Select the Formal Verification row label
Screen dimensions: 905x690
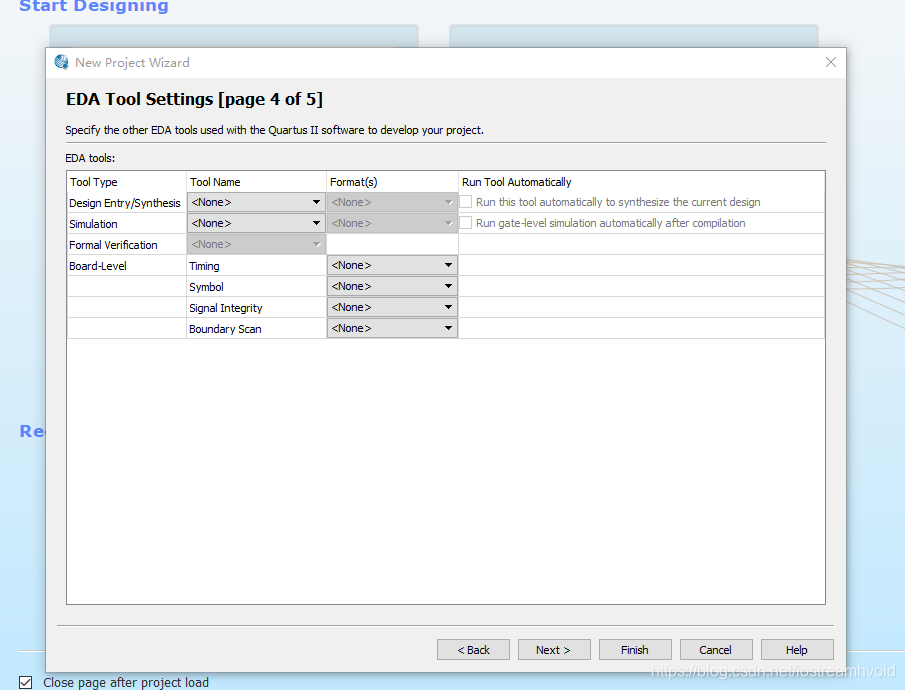(x=113, y=245)
